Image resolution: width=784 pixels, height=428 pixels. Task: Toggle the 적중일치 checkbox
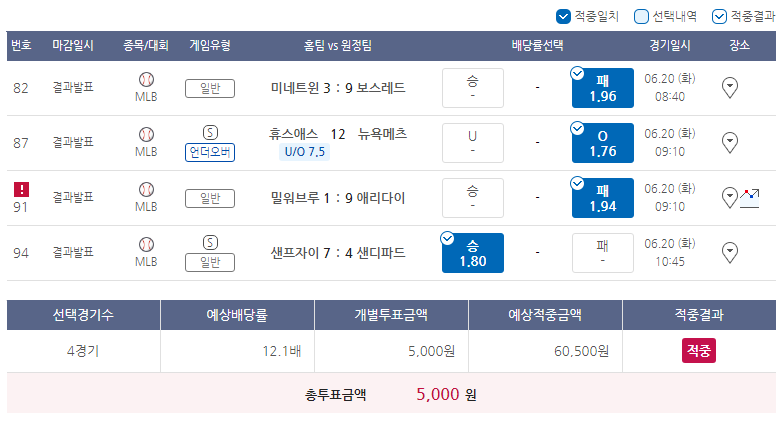point(563,16)
